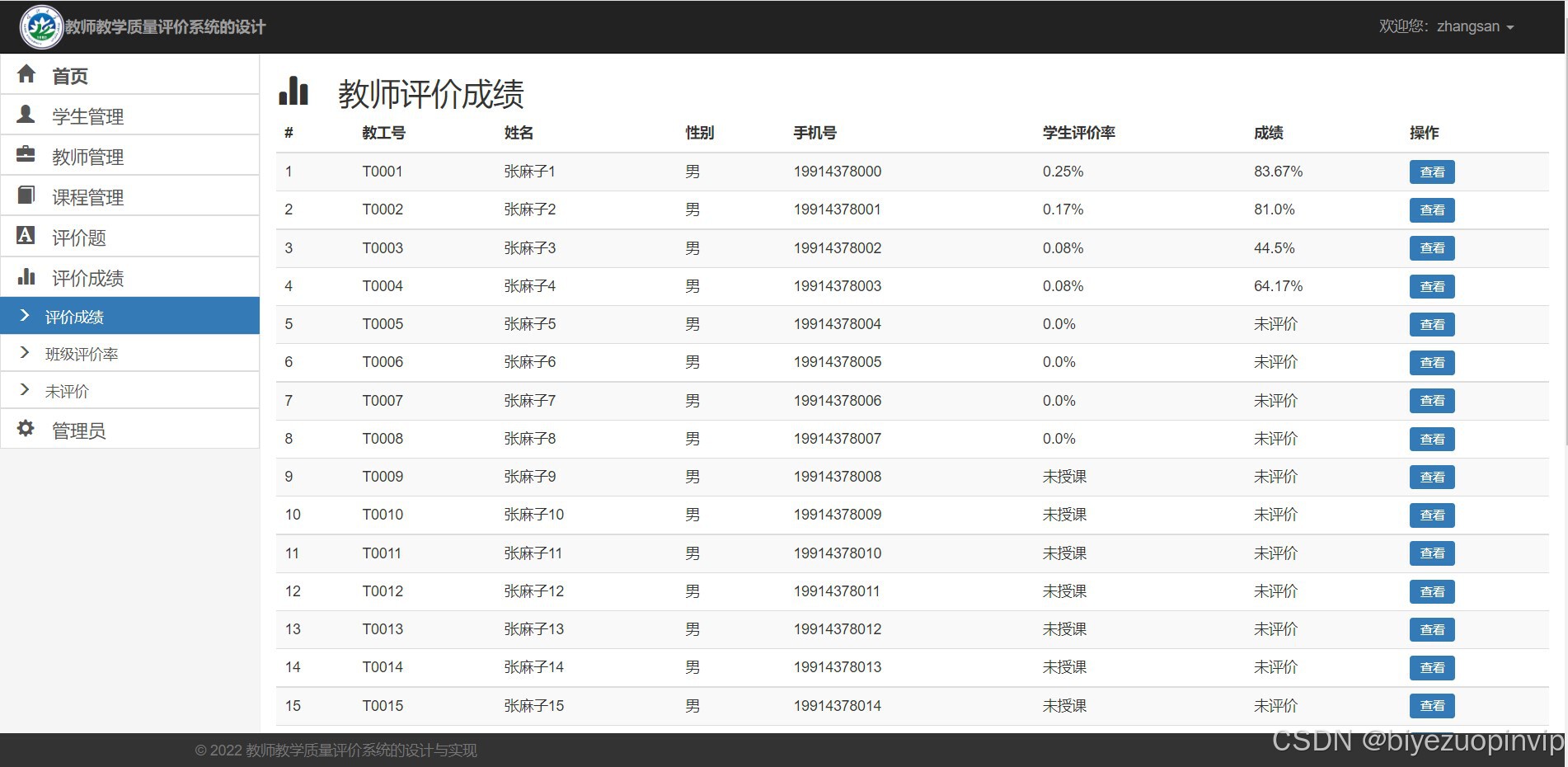The image size is (1568, 767).
Task: Click the school logo in header
Action: click(x=41, y=27)
